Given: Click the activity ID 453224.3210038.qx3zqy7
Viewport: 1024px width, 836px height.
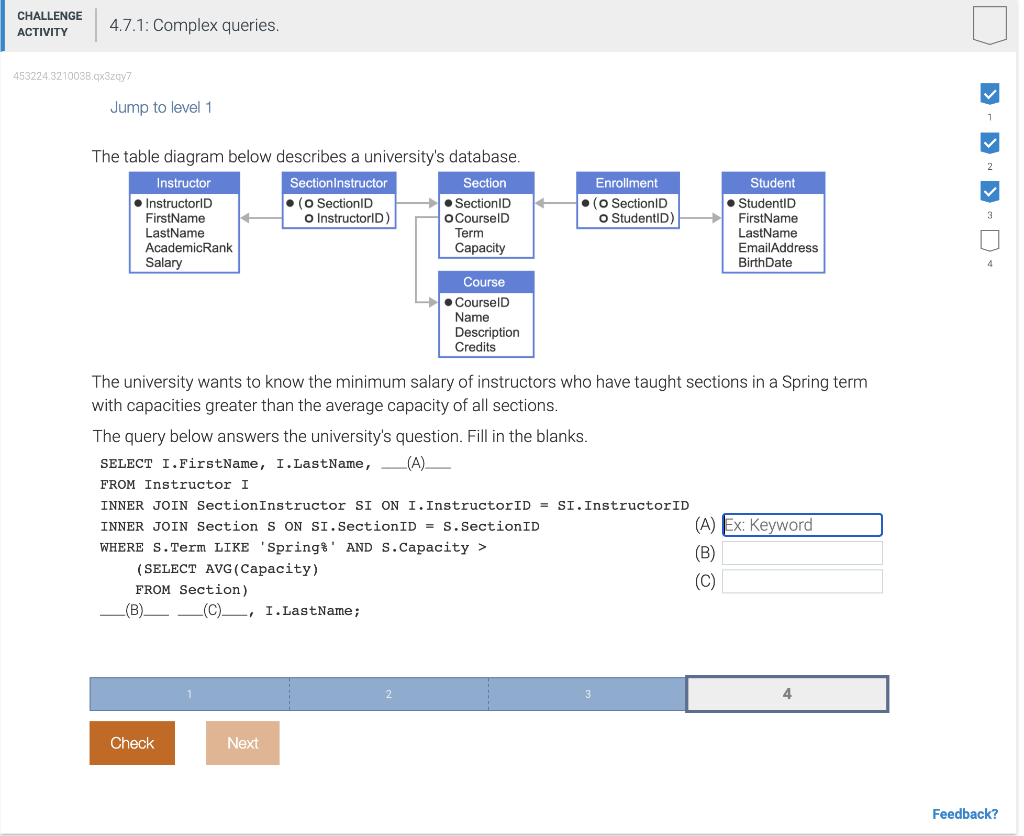Looking at the screenshot, I should pyautogui.click(x=72, y=76).
